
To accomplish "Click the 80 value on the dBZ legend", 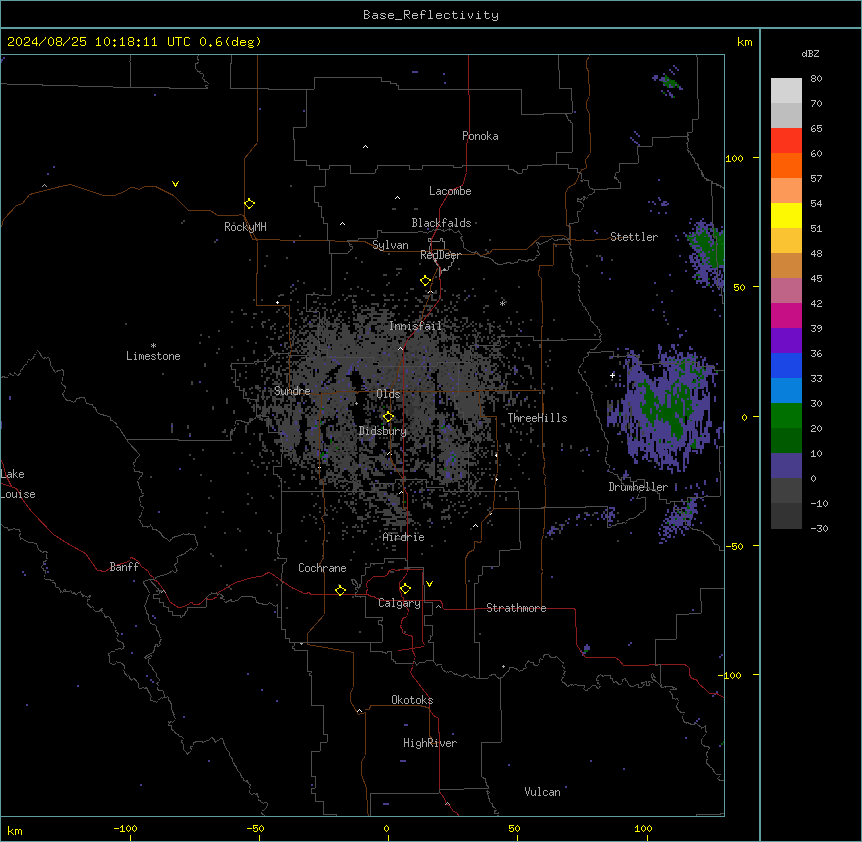I will click(x=816, y=79).
